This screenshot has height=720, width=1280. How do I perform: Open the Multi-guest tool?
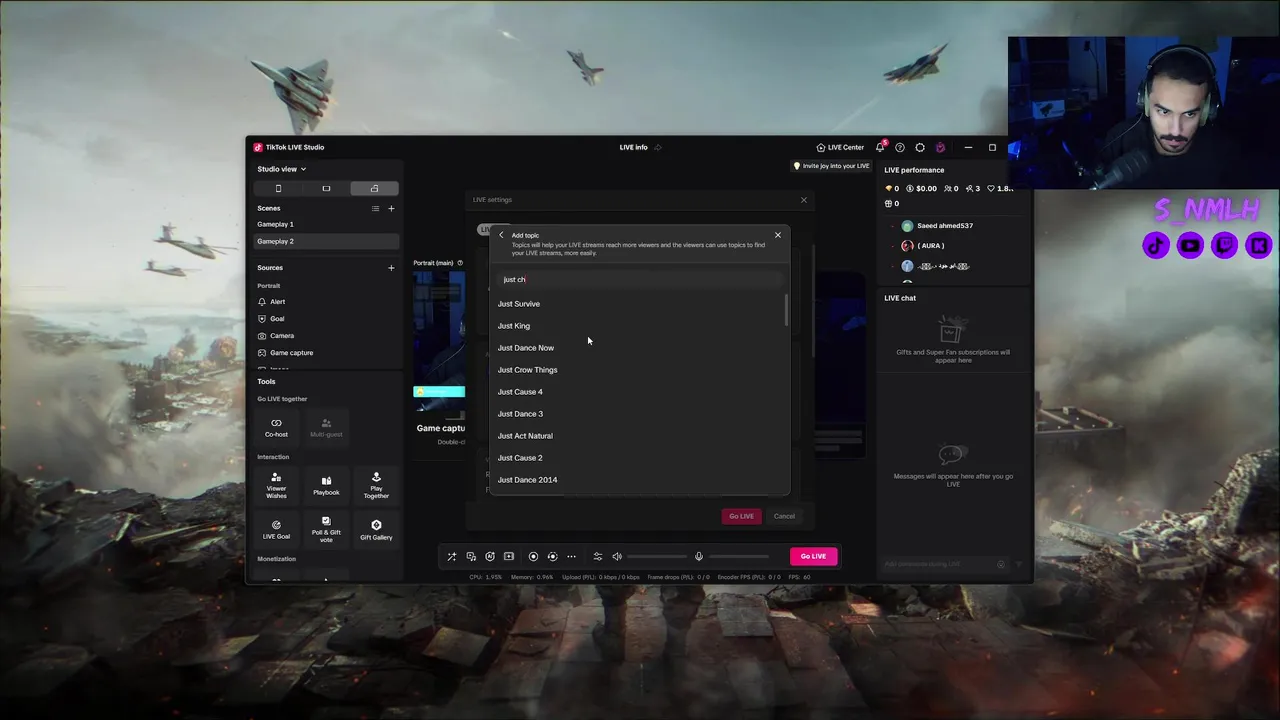[x=326, y=427]
